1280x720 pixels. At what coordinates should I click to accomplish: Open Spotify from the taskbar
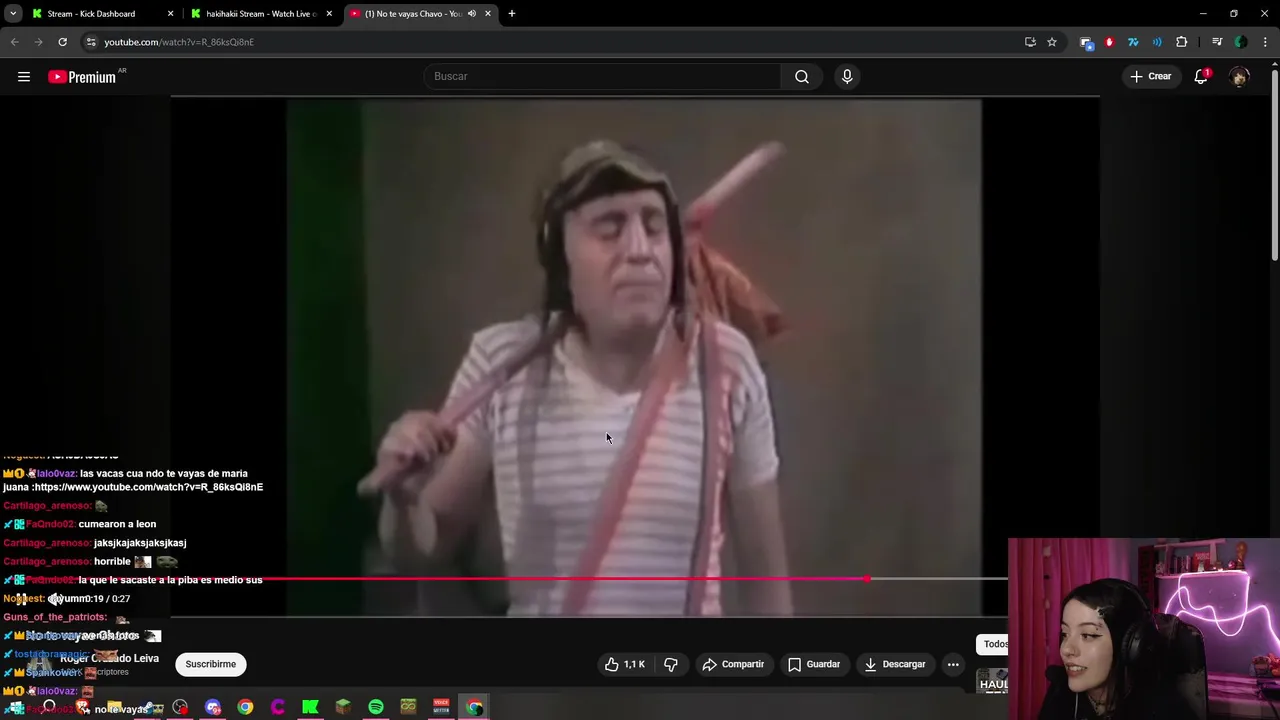[x=376, y=707]
